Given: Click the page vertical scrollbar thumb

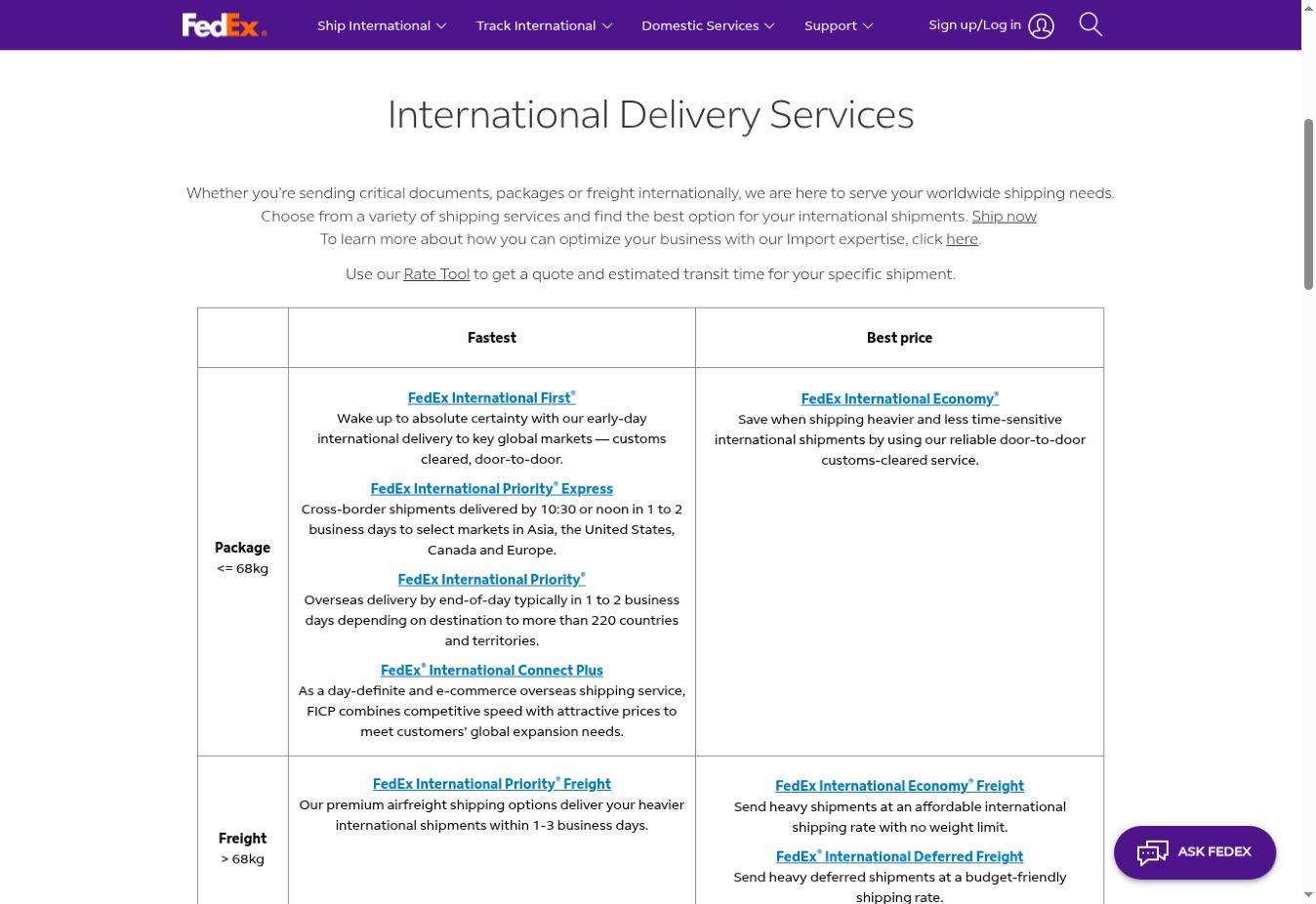Looking at the screenshot, I should (1308, 204).
